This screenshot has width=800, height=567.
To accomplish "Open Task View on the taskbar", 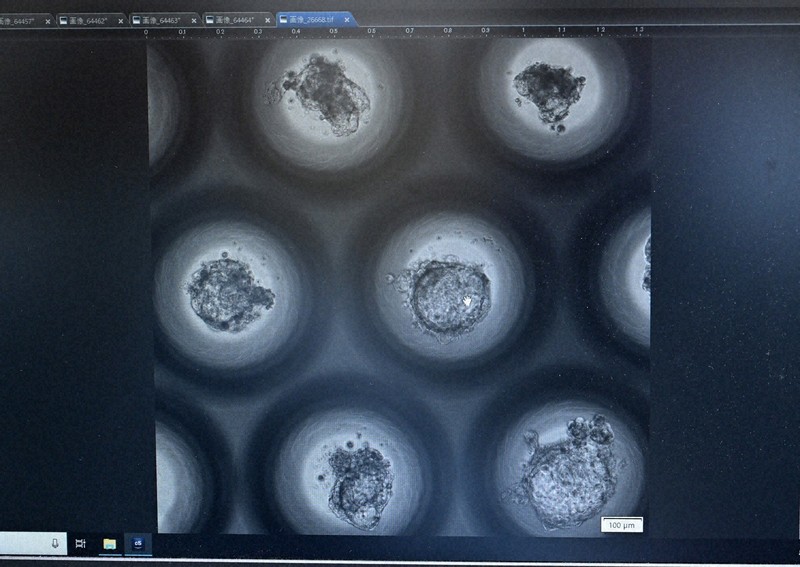I will 81,544.
